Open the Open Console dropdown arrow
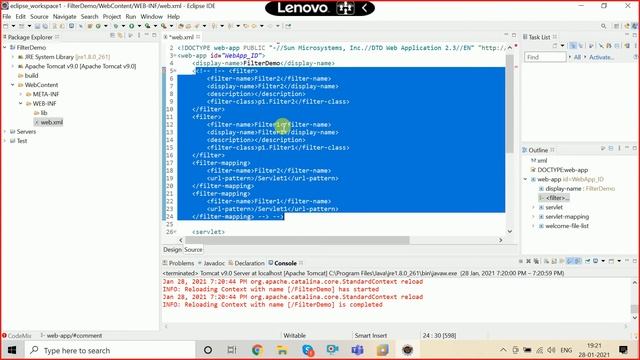This screenshot has height=360, width=640. (619, 261)
